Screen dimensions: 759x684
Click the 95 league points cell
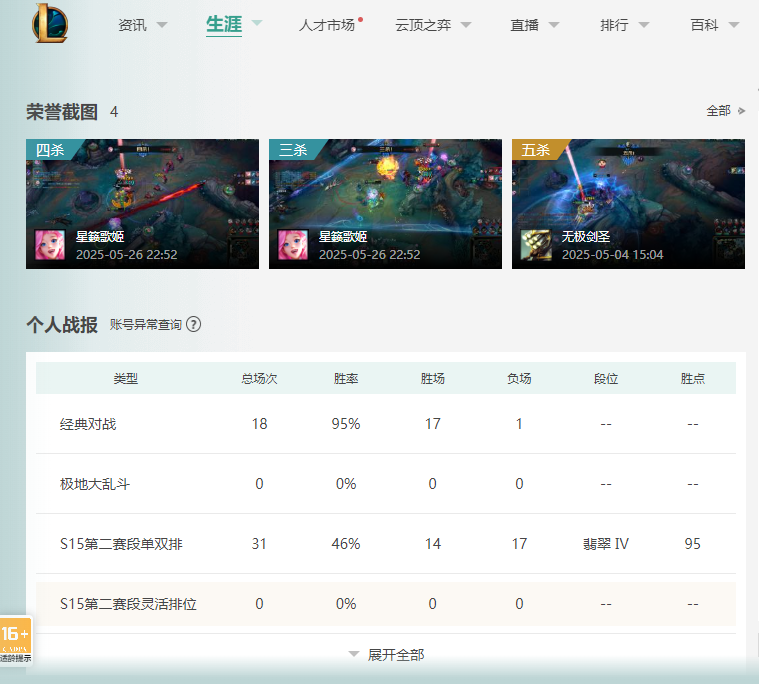pos(693,544)
